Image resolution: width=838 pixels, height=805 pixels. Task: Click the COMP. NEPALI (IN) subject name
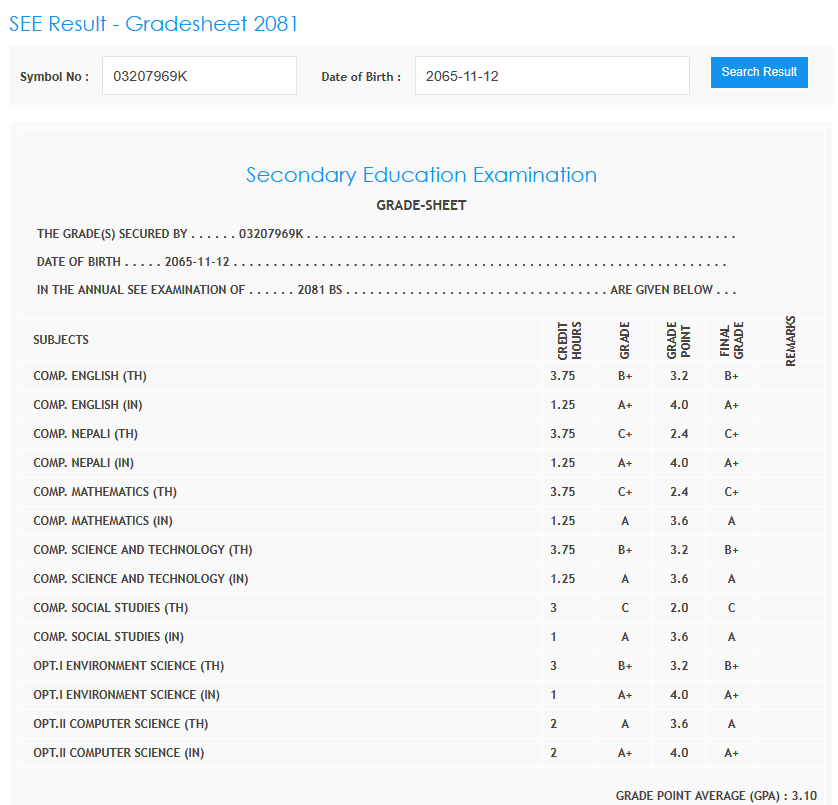click(84, 463)
